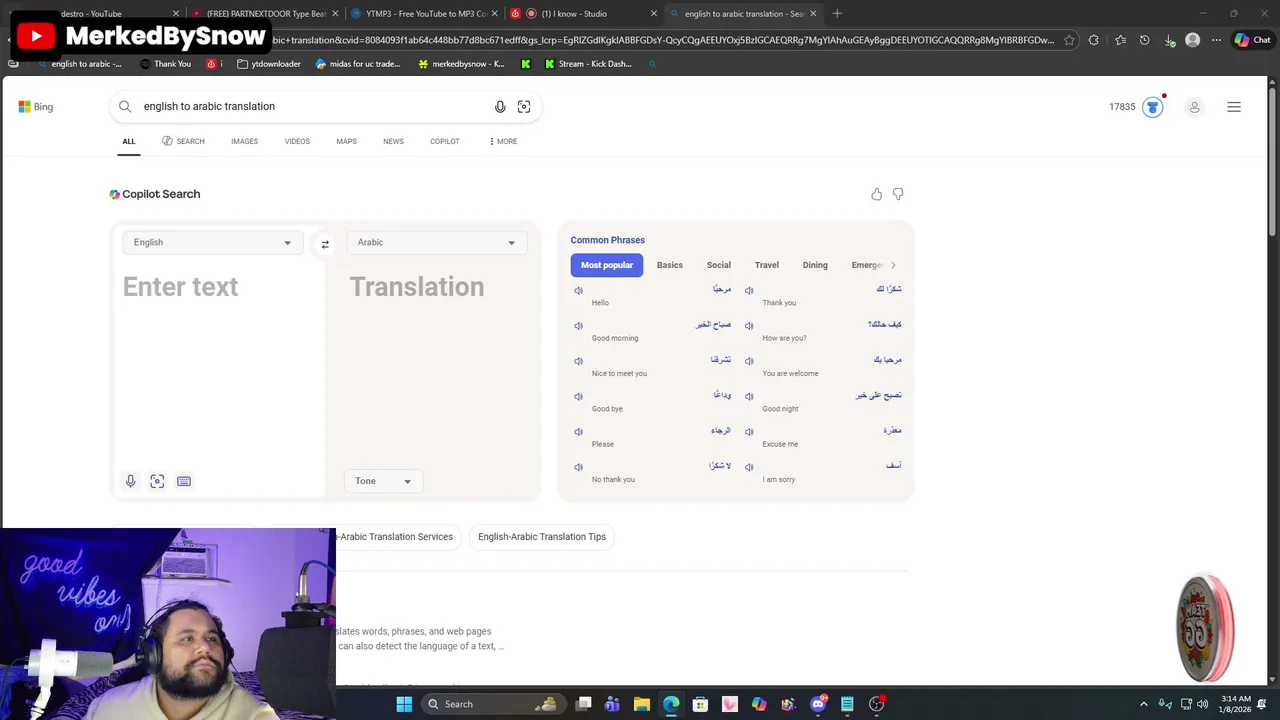This screenshot has width=1280, height=720.
Task: Switch to the VIDEOS search tab
Action: (x=297, y=142)
